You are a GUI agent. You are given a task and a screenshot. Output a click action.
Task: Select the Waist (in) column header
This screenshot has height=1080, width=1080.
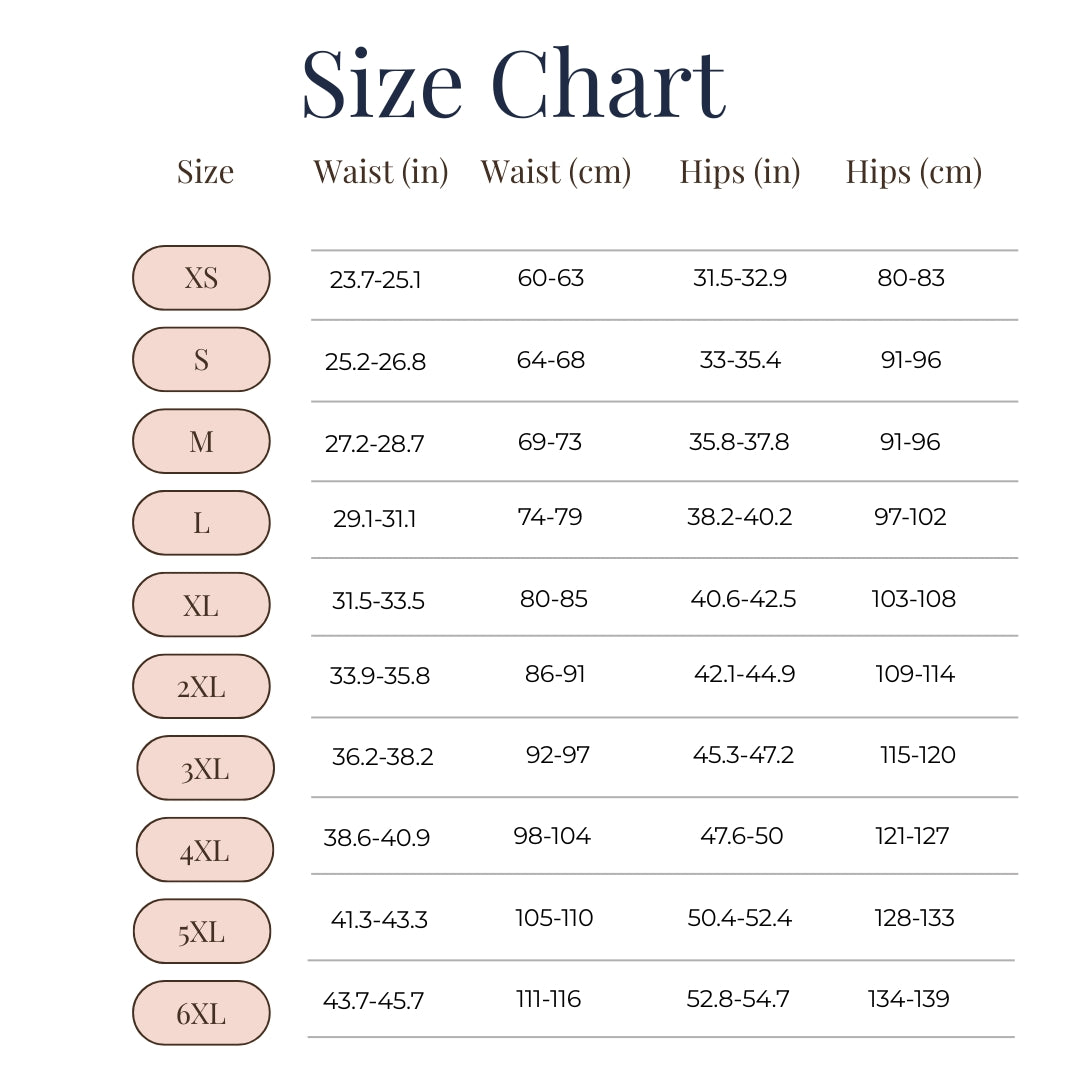click(380, 172)
